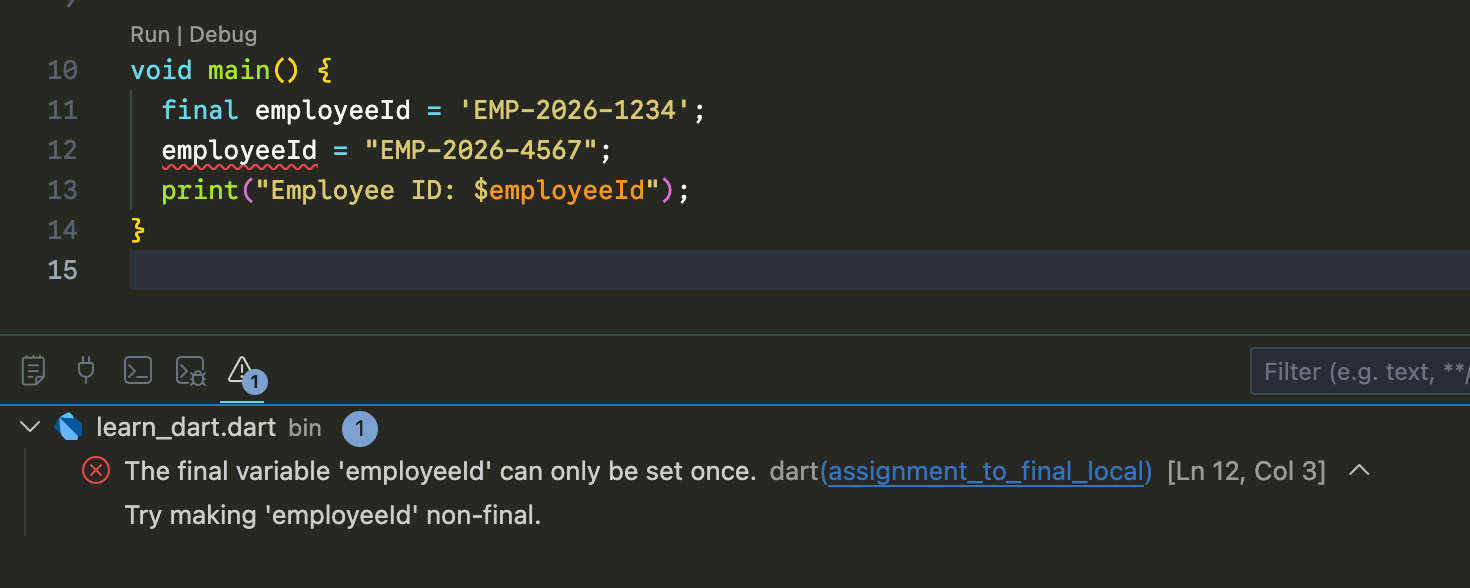The image size is (1470, 588).
Task: Select the learn_dart.dart file entry
Action: coord(185,428)
